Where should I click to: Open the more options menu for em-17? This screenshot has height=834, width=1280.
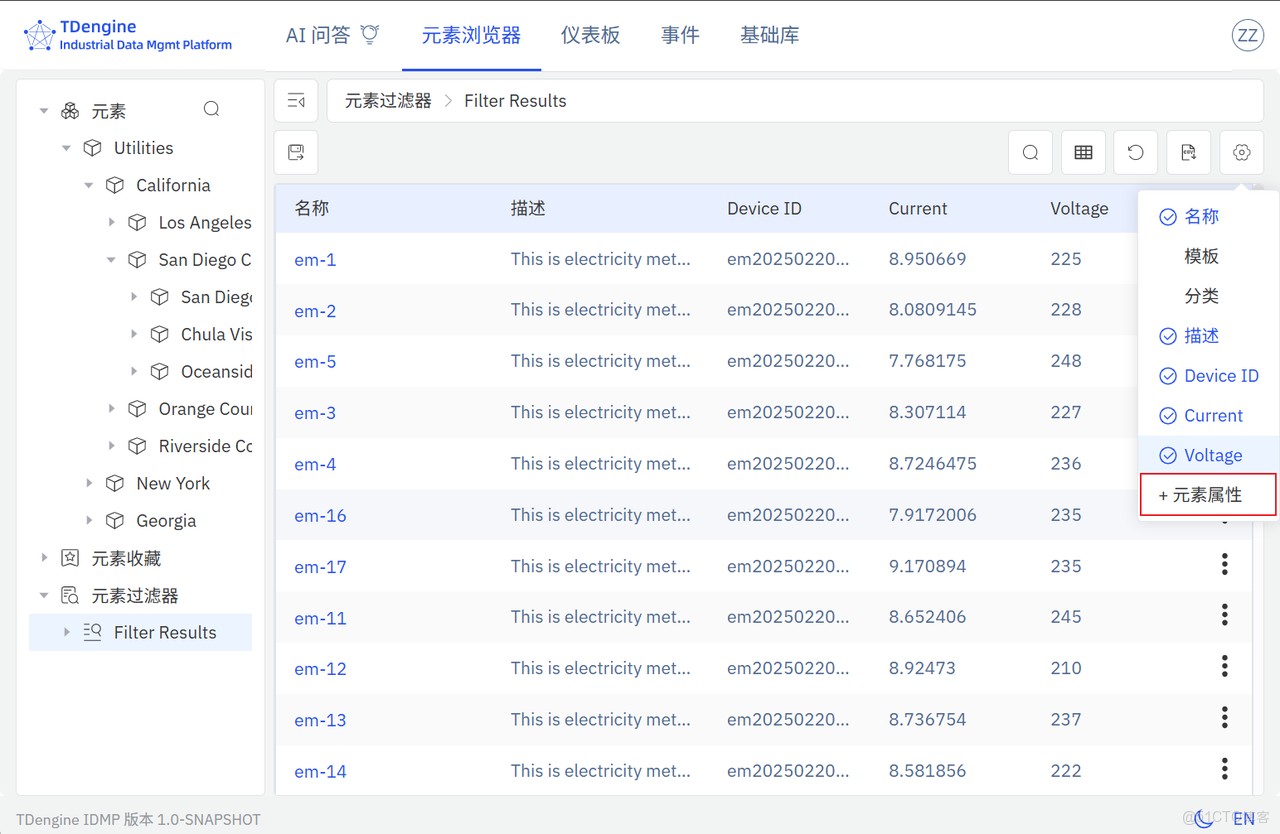coord(1224,566)
